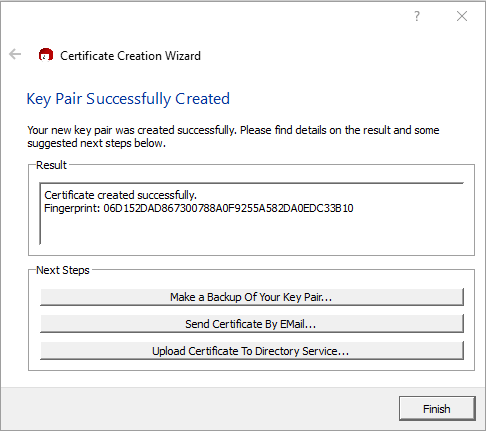Click the Next Steps group box label
This screenshot has width=486, height=431.
pos(63,270)
